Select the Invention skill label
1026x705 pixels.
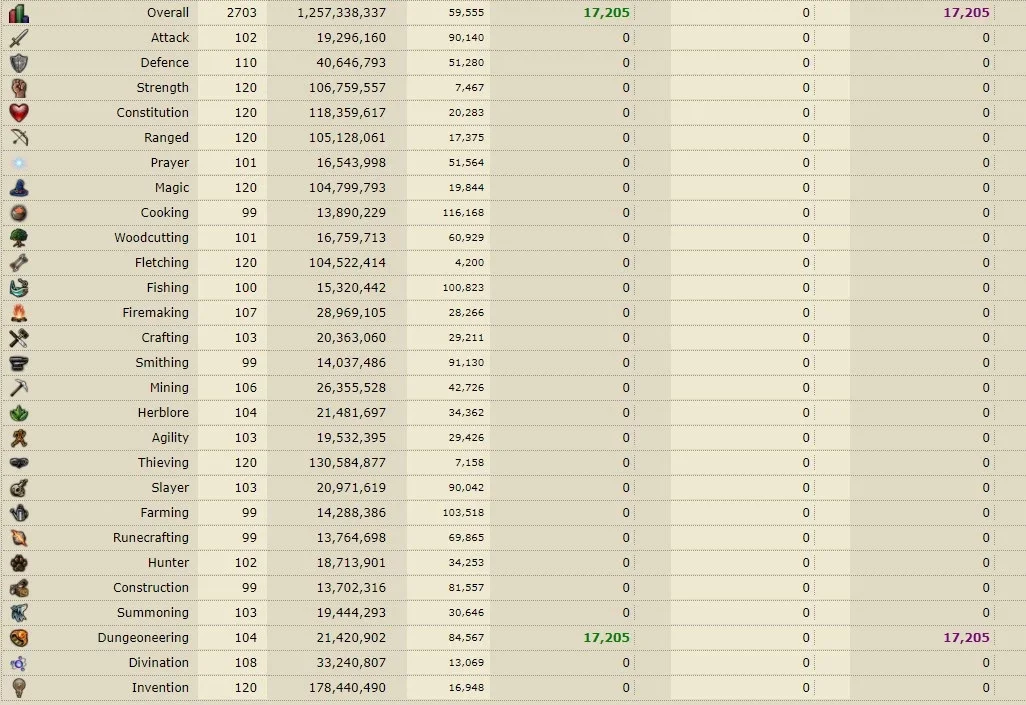pyautogui.click(x=160, y=687)
